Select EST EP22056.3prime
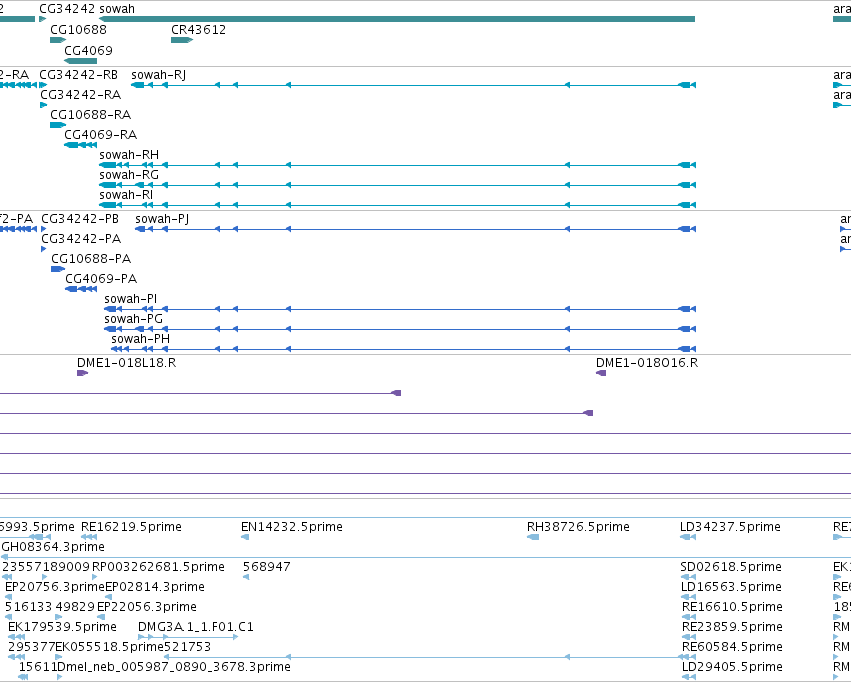This screenshot has width=851, height=682. 147,607
